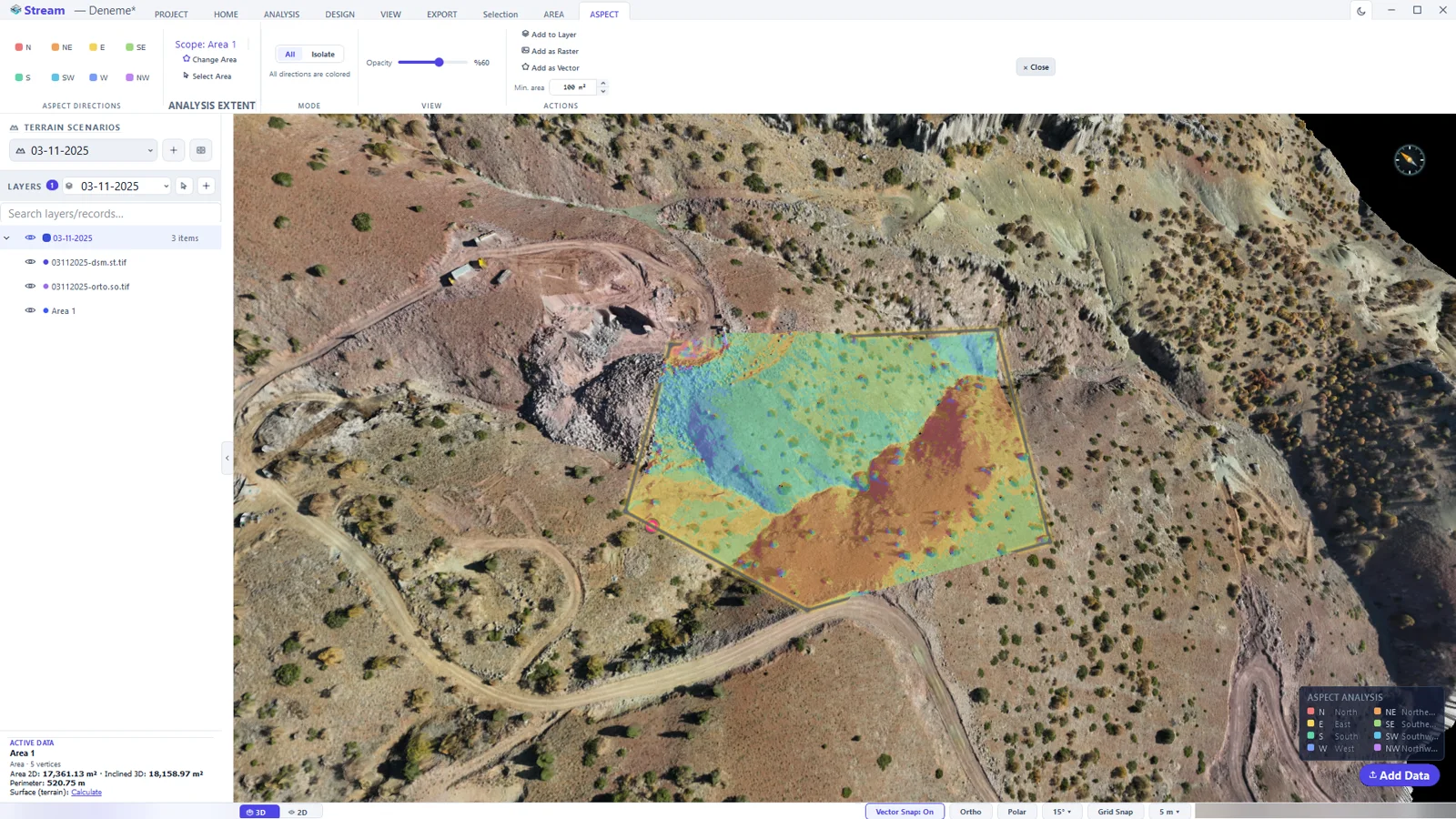Click Add to Layer action
This screenshot has width=1456, height=819.
[549, 35]
